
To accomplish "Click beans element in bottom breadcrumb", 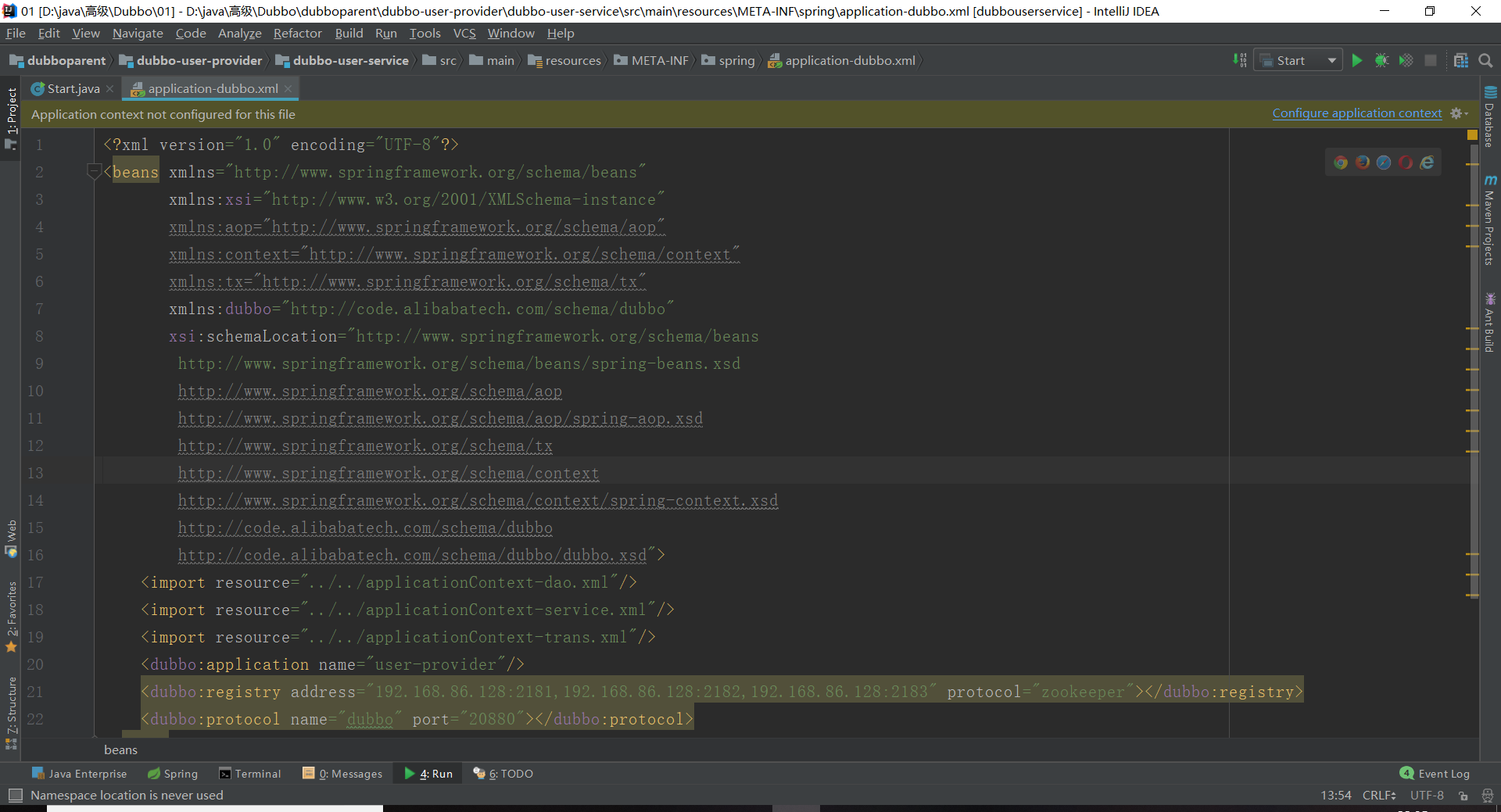I will (120, 749).
